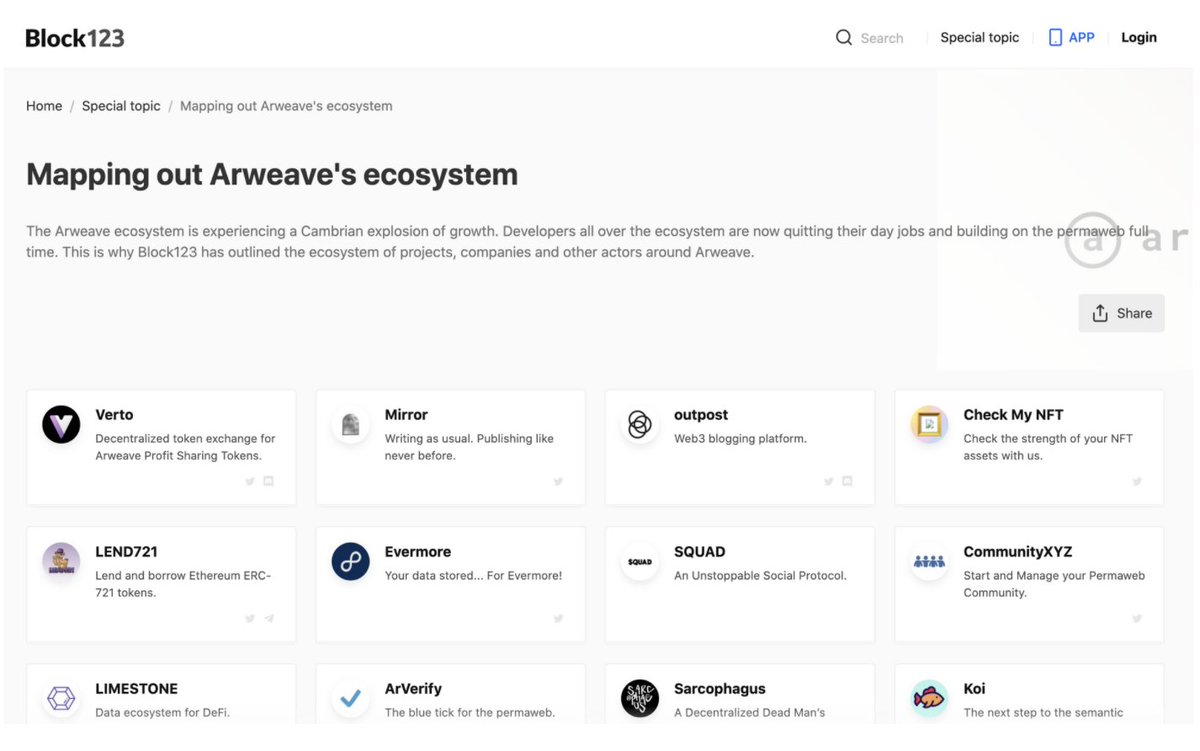Screen dimensions: 1200x751
Task: Click the phone icon next to APP
Action: [x=1055, y=38]
